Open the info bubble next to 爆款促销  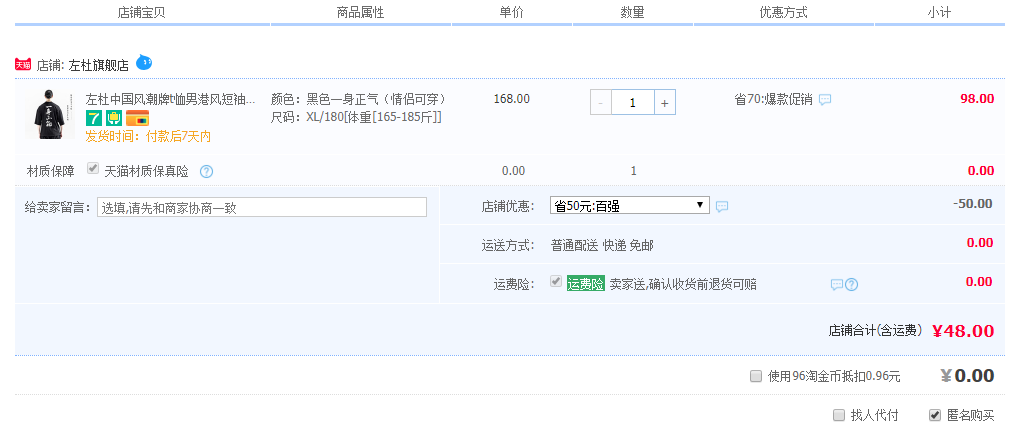coord(825,100)
